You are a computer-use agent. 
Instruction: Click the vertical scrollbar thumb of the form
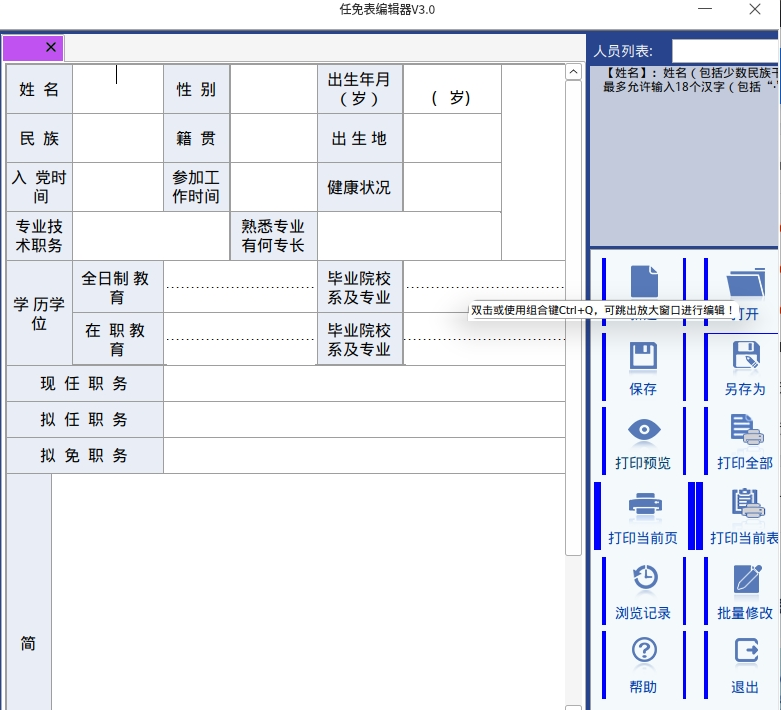[573, 318]
